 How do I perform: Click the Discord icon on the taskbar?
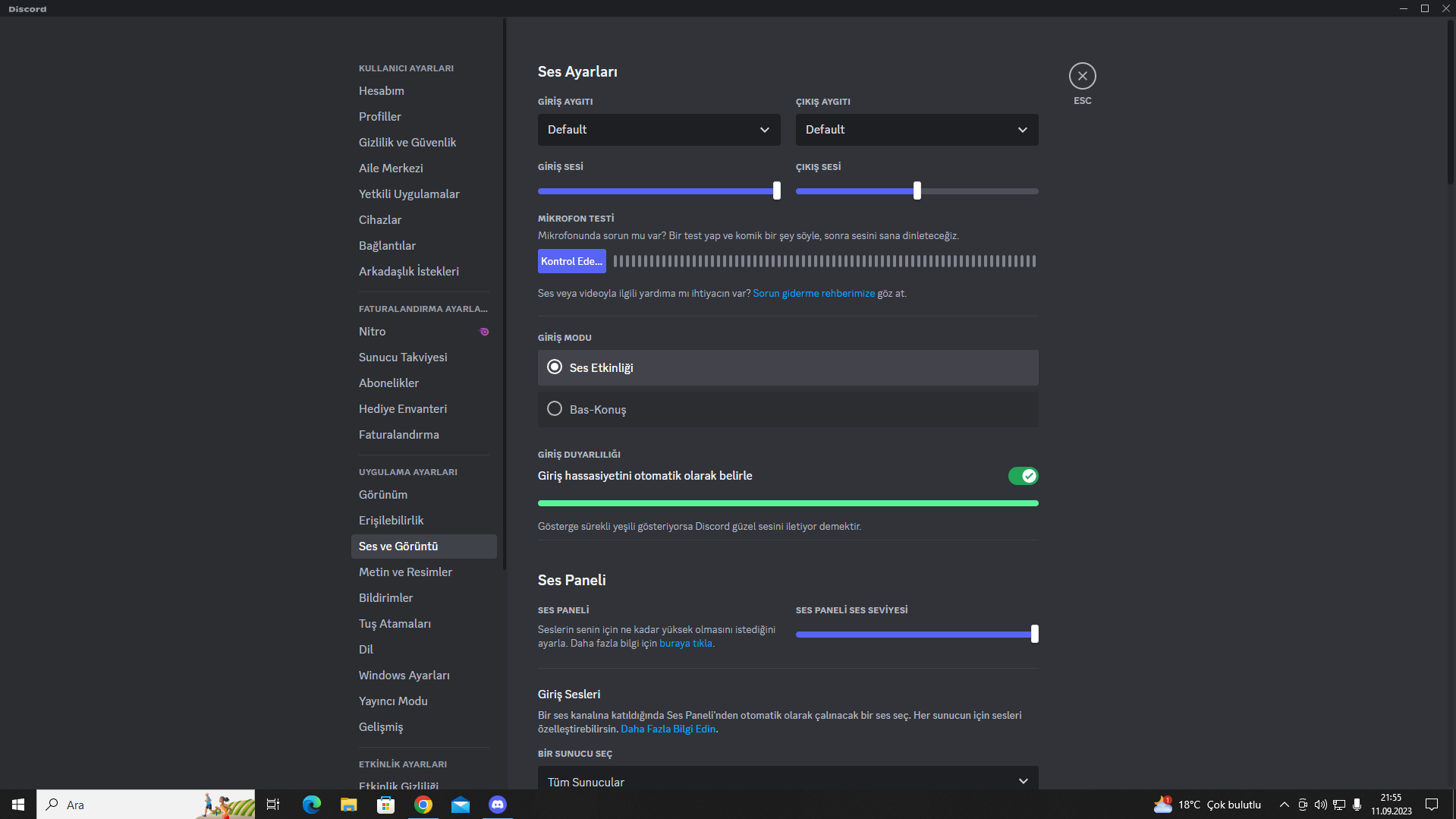[x=497, y=805]
